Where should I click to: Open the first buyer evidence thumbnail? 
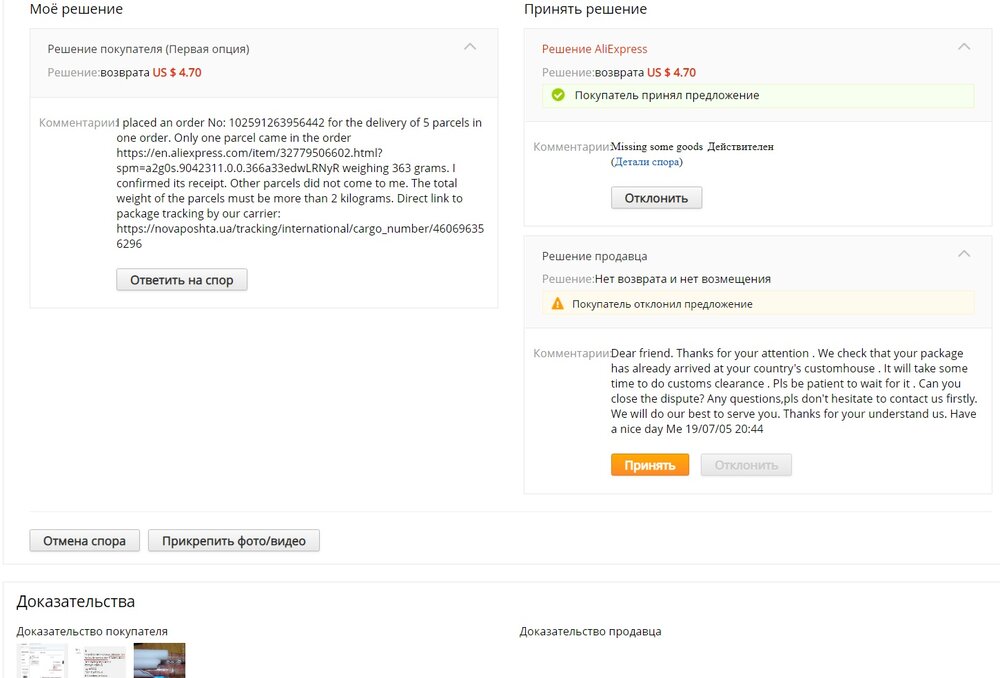42,661
